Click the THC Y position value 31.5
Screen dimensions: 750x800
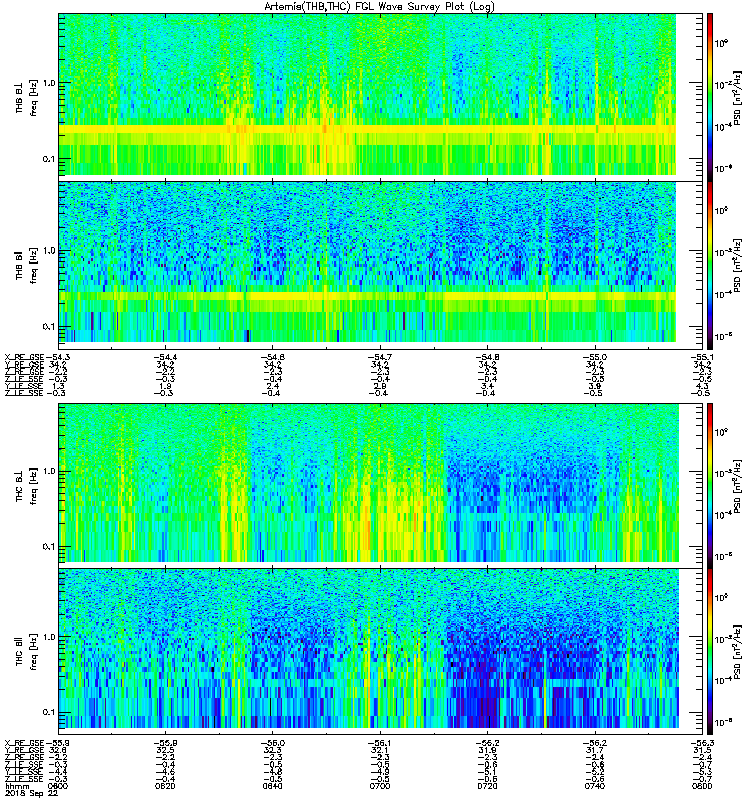pyautogui.click(x=704, y=750)
